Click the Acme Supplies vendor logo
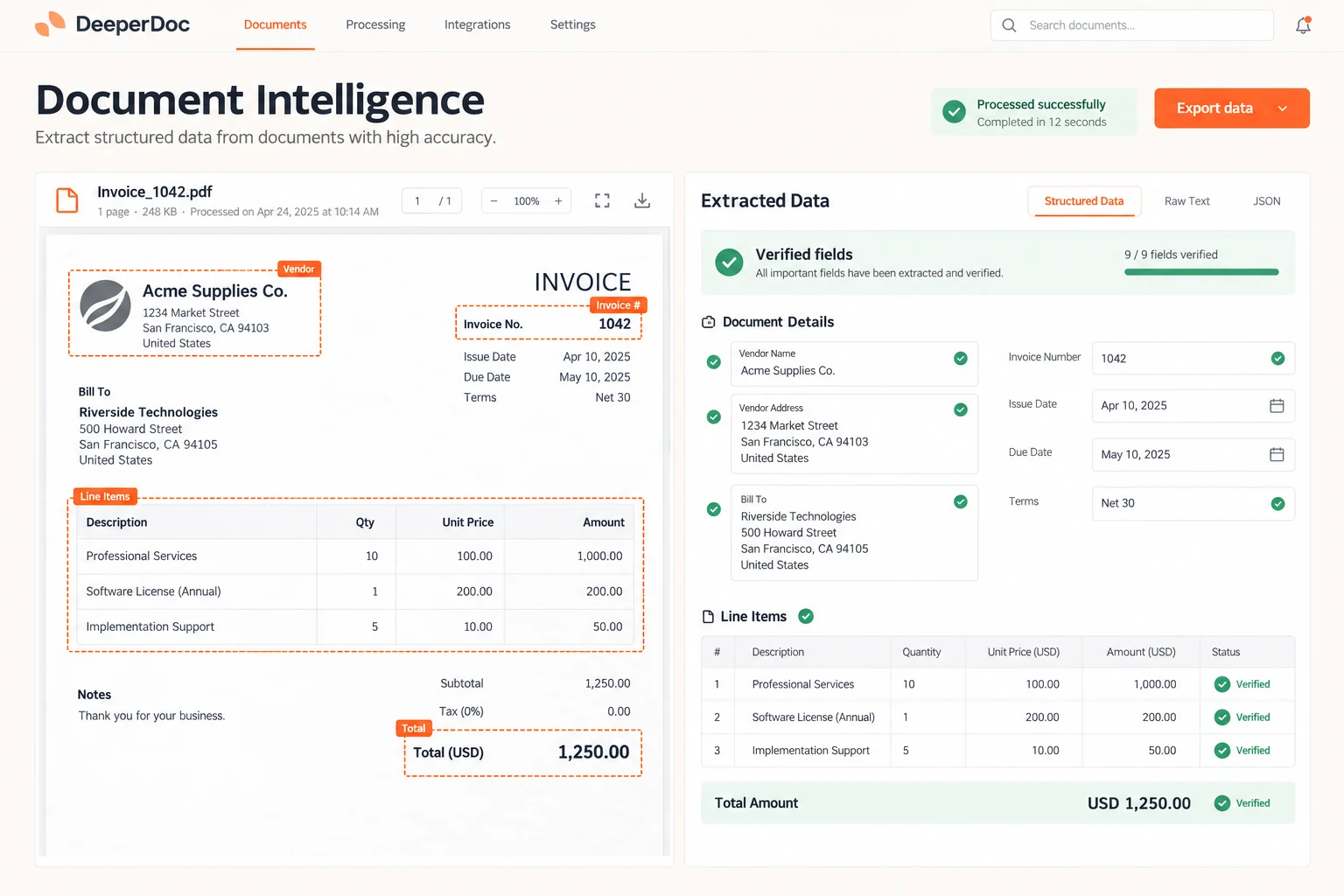The image size is (1344, 896). pyautogui.click(x=106, y=305)
